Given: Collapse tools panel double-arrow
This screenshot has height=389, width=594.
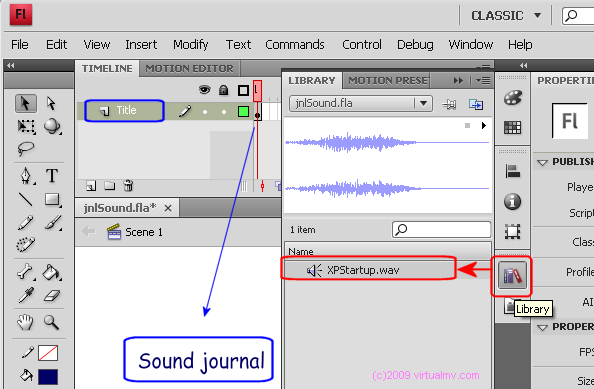Looking at the screenshot, I should pyautogui.click(x=11, y=66).
